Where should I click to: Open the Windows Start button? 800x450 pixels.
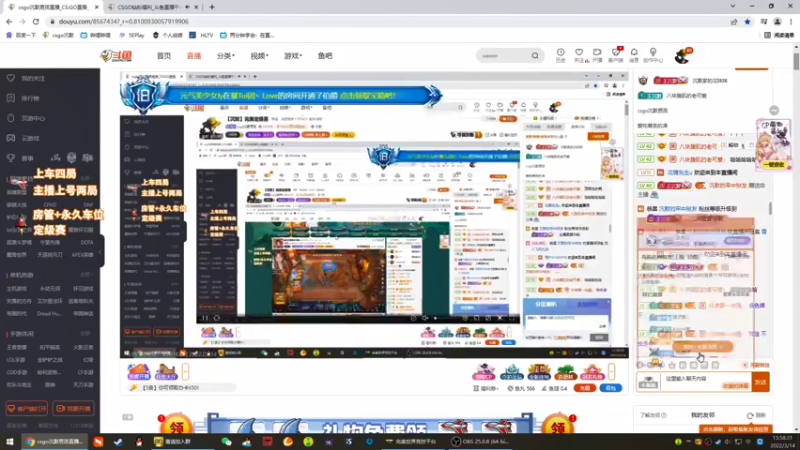(9, 441)
